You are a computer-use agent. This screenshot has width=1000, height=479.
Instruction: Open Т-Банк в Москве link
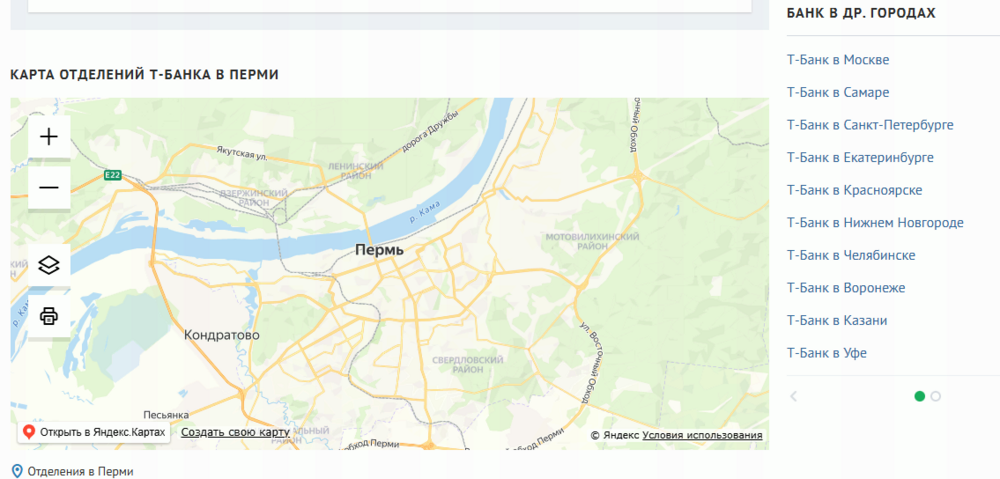[x=838, y=60]
